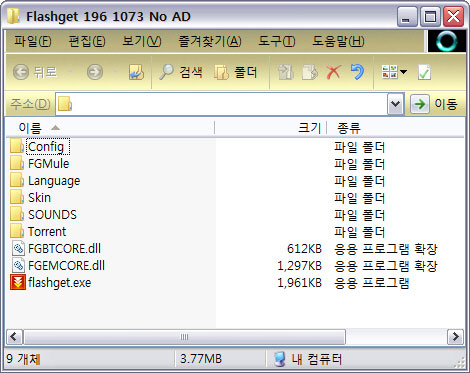470x373 pixels.
Task: Select the FGMule folder icon
Action: tap(17, 163)
